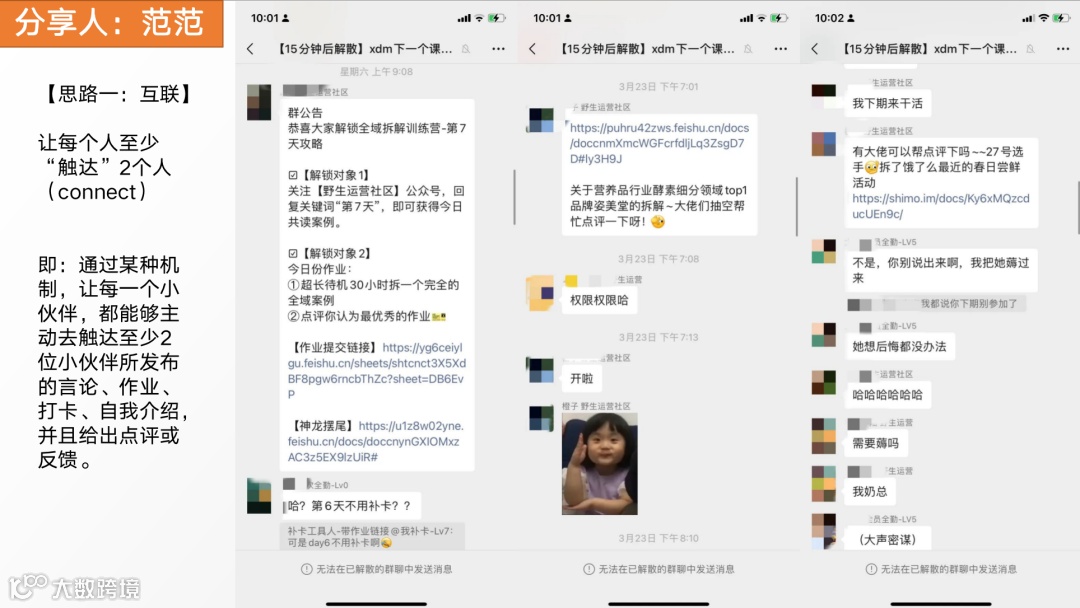Tap muted bell icon in first chat title
The height and width of the screenshot is (608, 1080).
pos(466,49)
